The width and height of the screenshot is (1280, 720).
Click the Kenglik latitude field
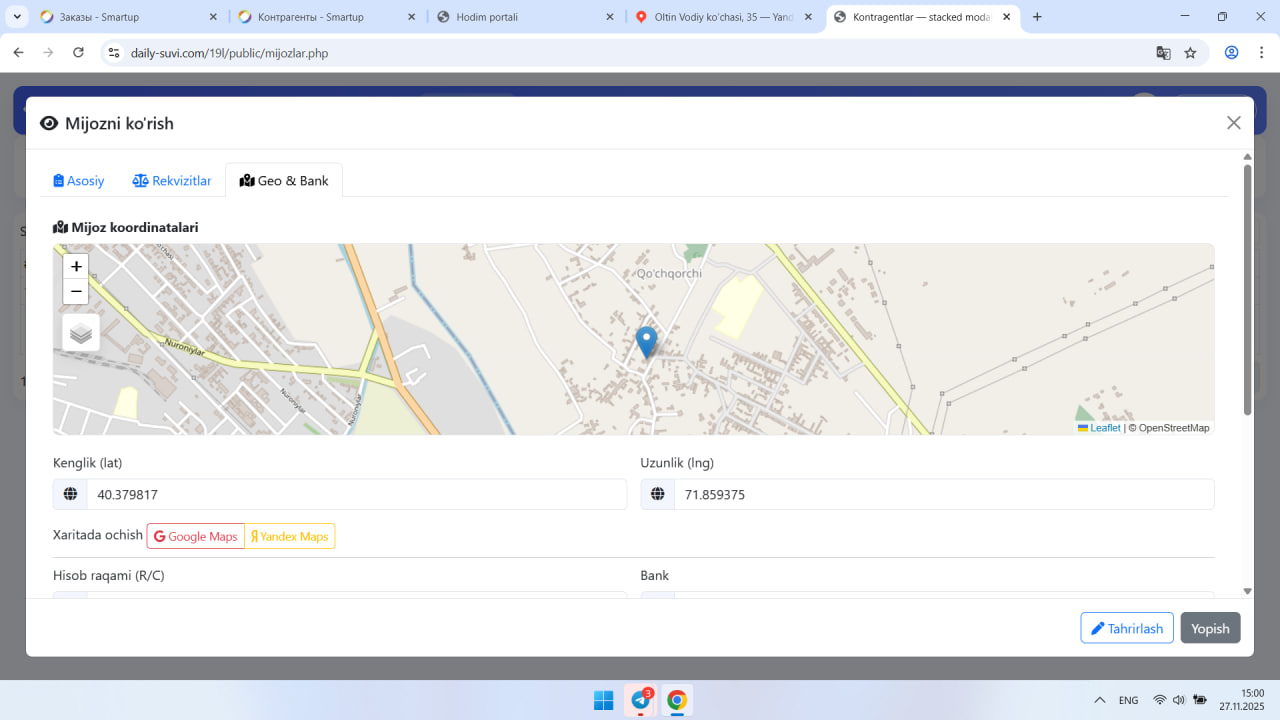tap(356, 494)
